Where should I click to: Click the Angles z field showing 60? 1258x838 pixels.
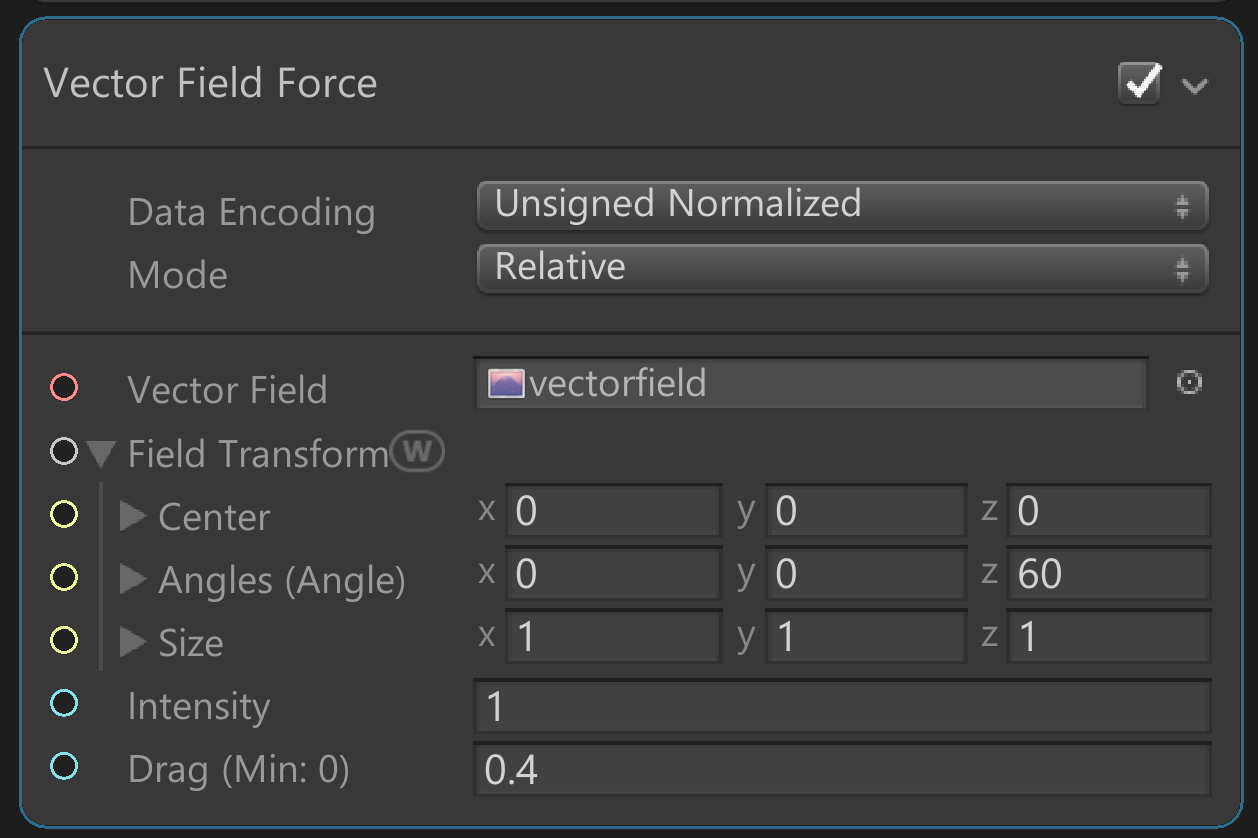1108,574
